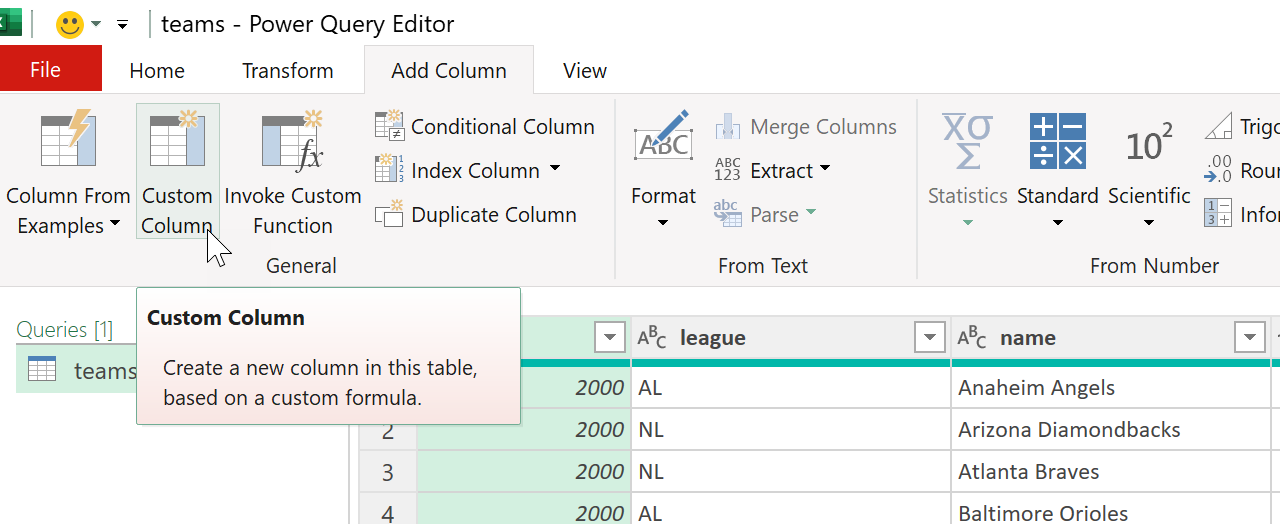Click the Duplicate Column icon
This screenshot has width=1280, height=524.
coord(388,215)
